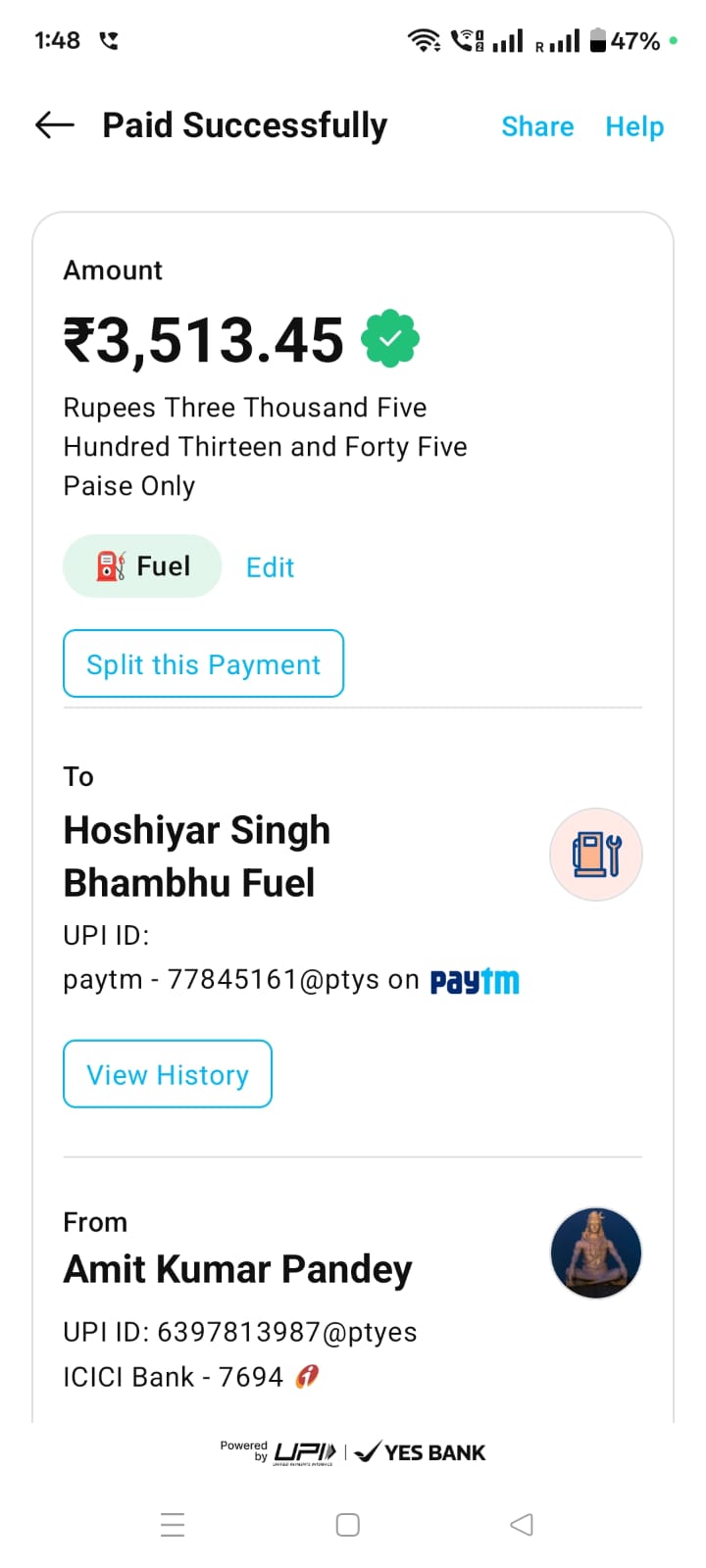Open the Share option
This screenshot has height=1568, width=706.
537,126
